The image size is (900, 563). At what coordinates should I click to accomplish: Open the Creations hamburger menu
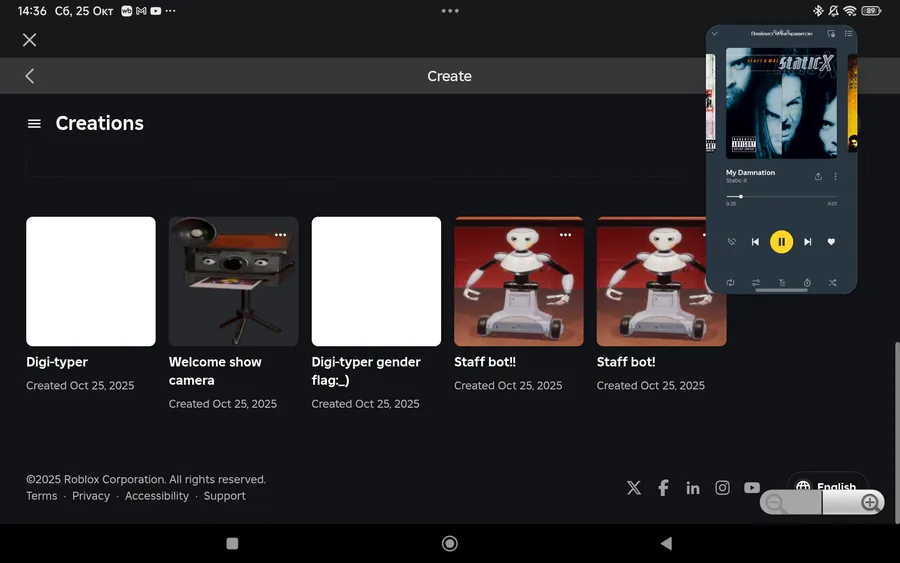pyautogui.click(x=34, y=123)
